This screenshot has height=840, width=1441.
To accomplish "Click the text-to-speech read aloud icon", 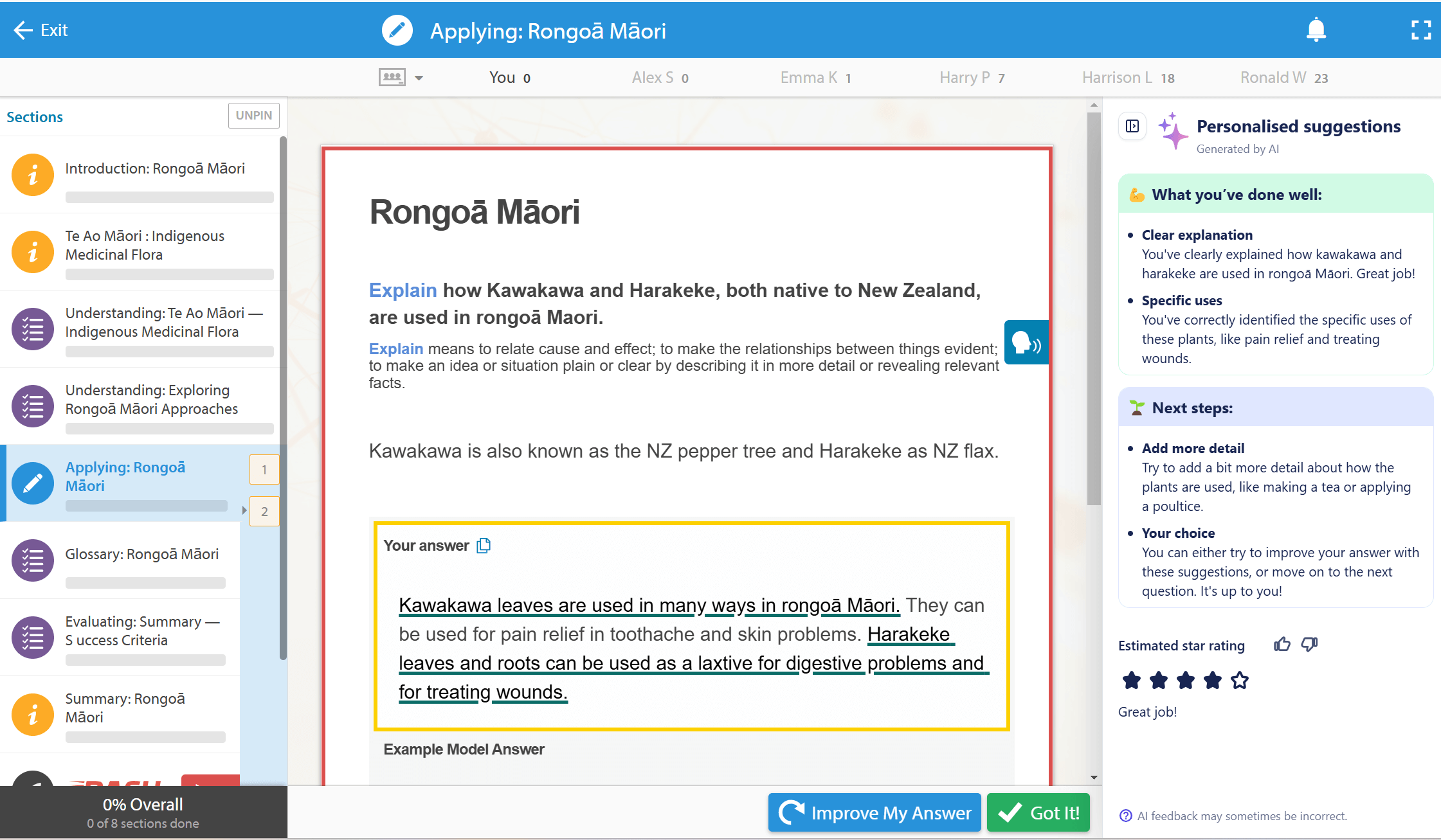I will coord(1026,343).
